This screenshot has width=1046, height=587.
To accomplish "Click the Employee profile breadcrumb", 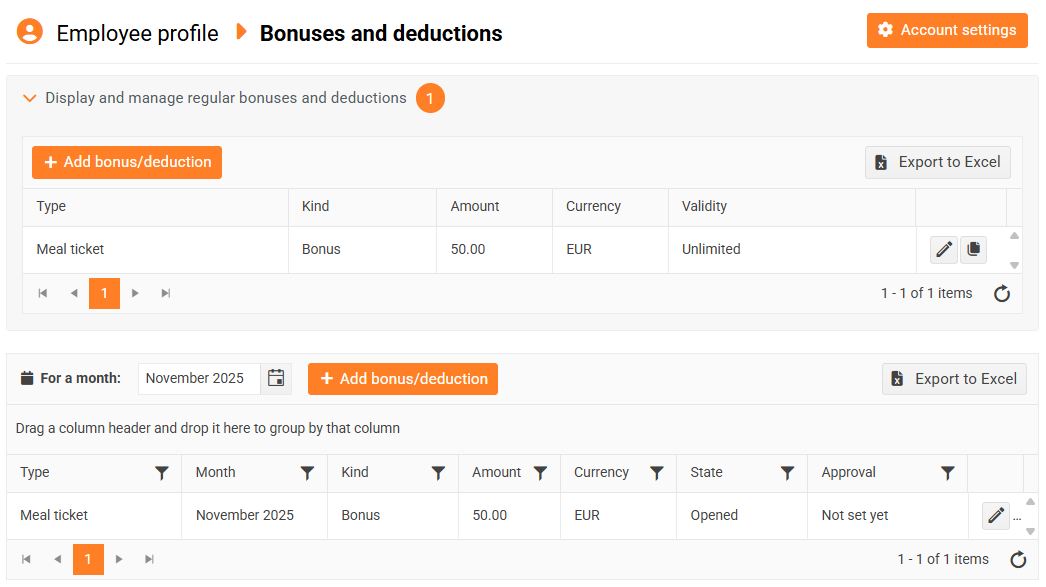I will pyautogui.click(x=137, y=33).
